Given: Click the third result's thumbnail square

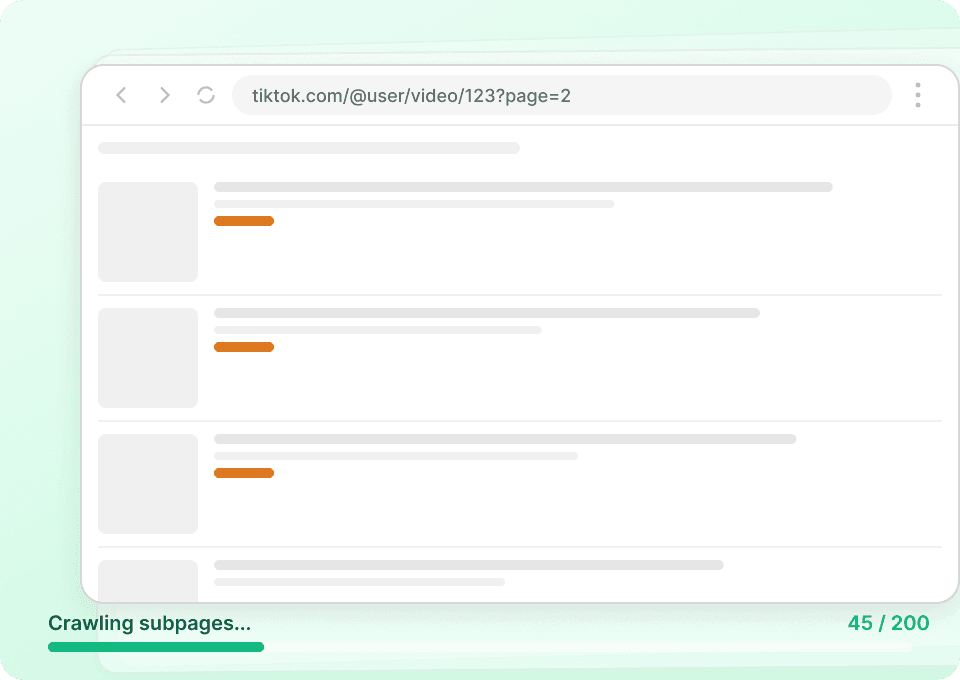Looking at the screenshot, I should (148, 483).
